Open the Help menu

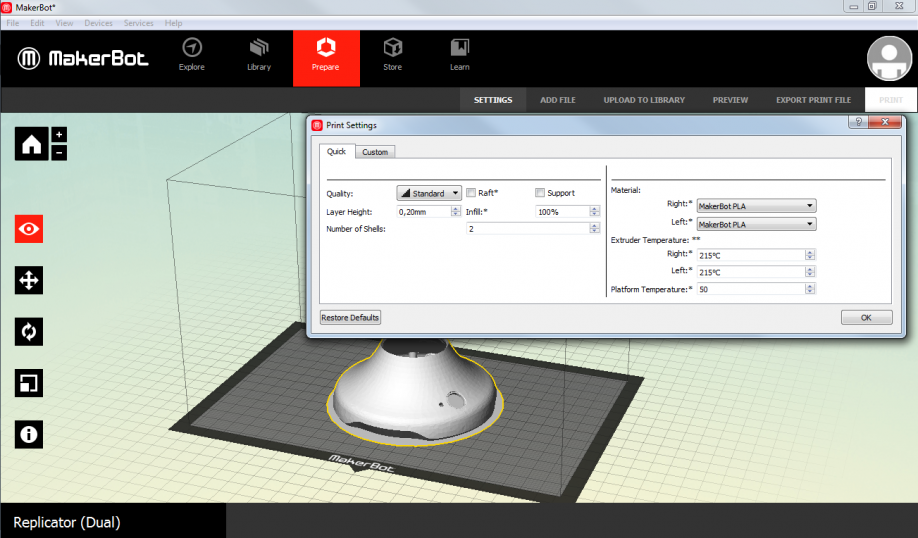(173, 23)
